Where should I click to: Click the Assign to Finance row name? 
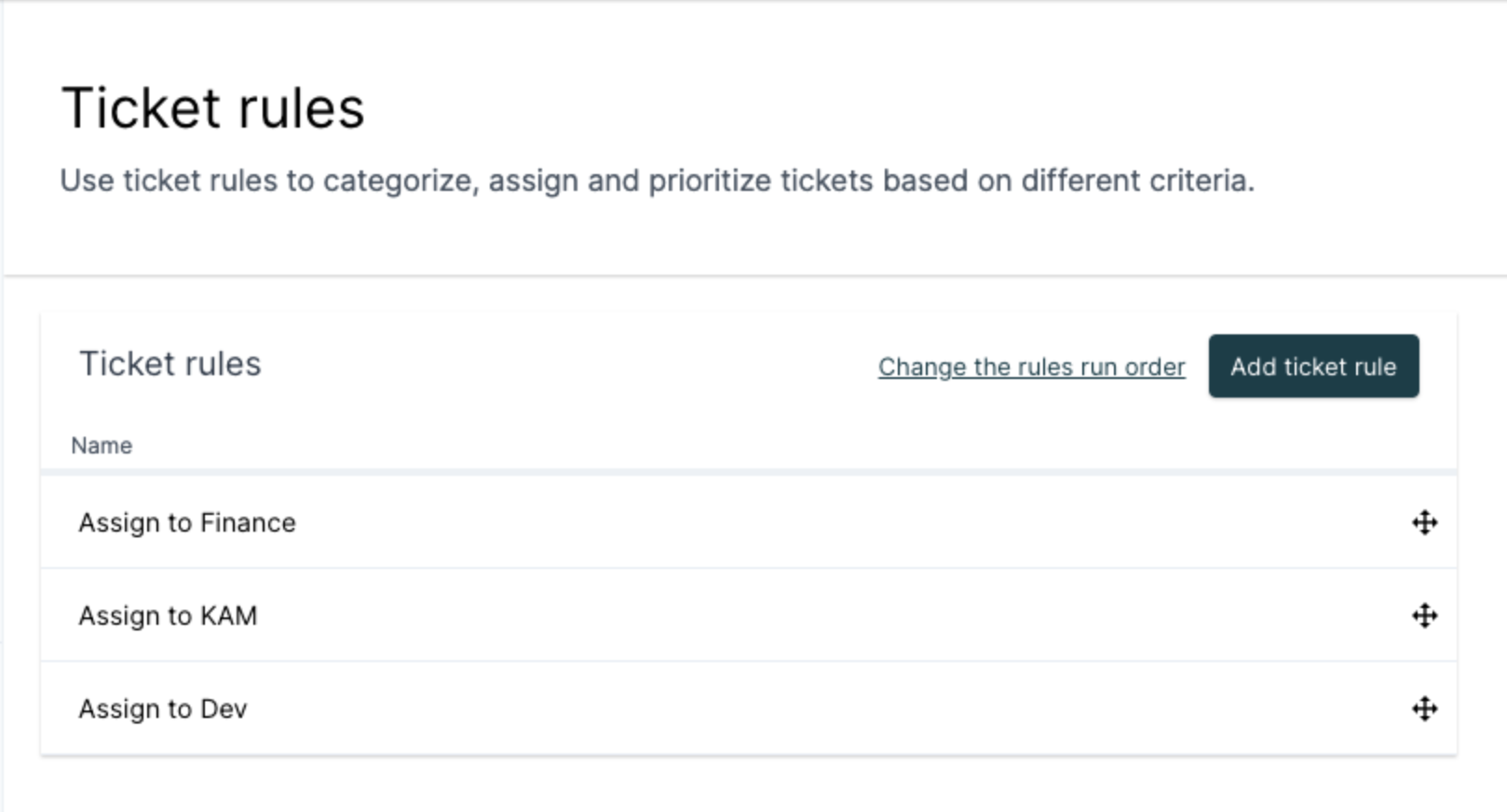pyautogui.click(x=186, y=522)
